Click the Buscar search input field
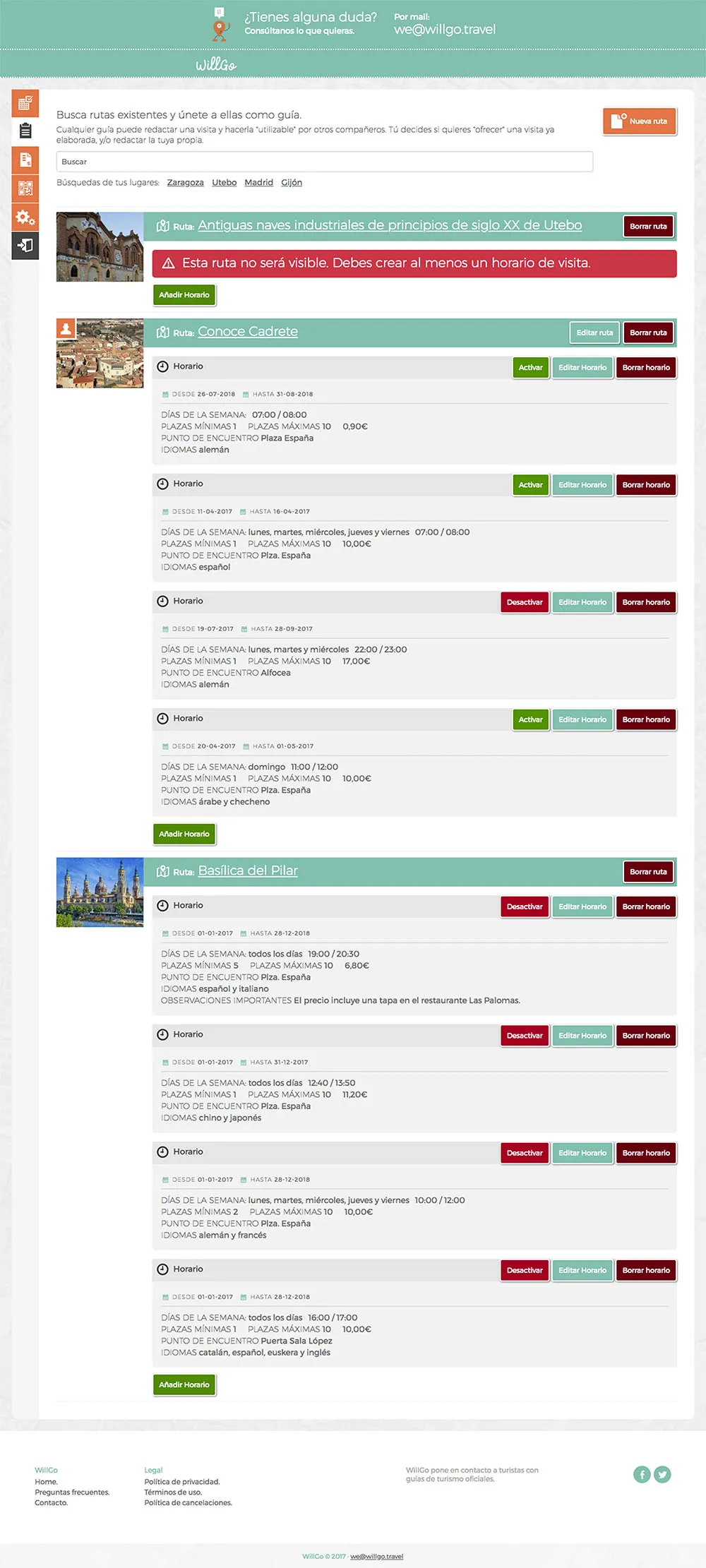Screen dimensions: 706x1568 tap(324, 162)
